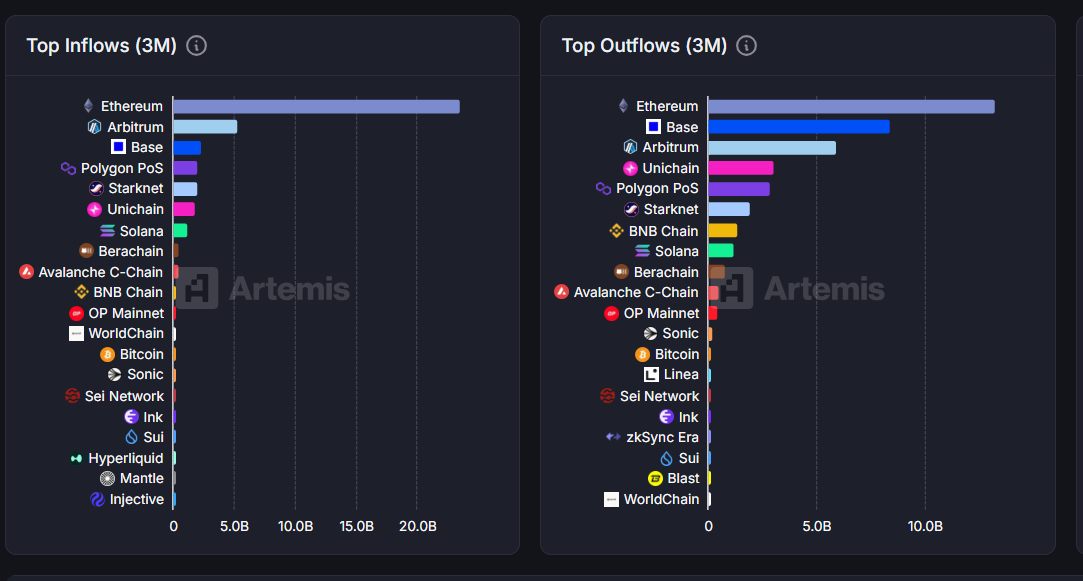This screenshot has height=581, width=1083.
Task: Select the "Solana" label in Top Outflows
Action: 677,251
